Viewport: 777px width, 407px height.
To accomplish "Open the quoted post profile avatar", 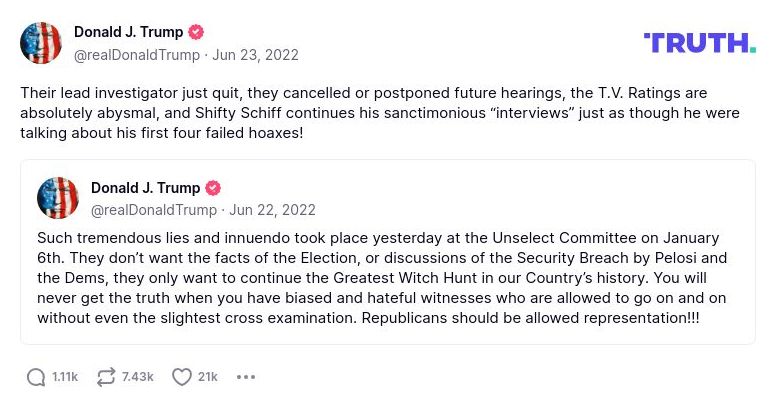I will click(58, 198).
